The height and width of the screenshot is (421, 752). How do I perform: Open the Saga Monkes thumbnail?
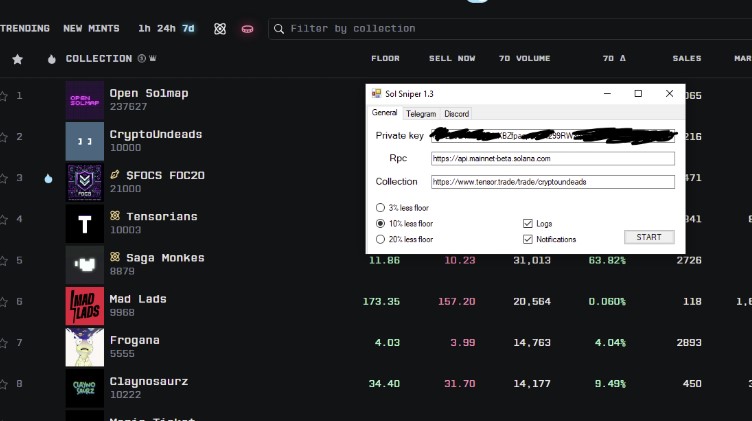(x=85, y=265)
